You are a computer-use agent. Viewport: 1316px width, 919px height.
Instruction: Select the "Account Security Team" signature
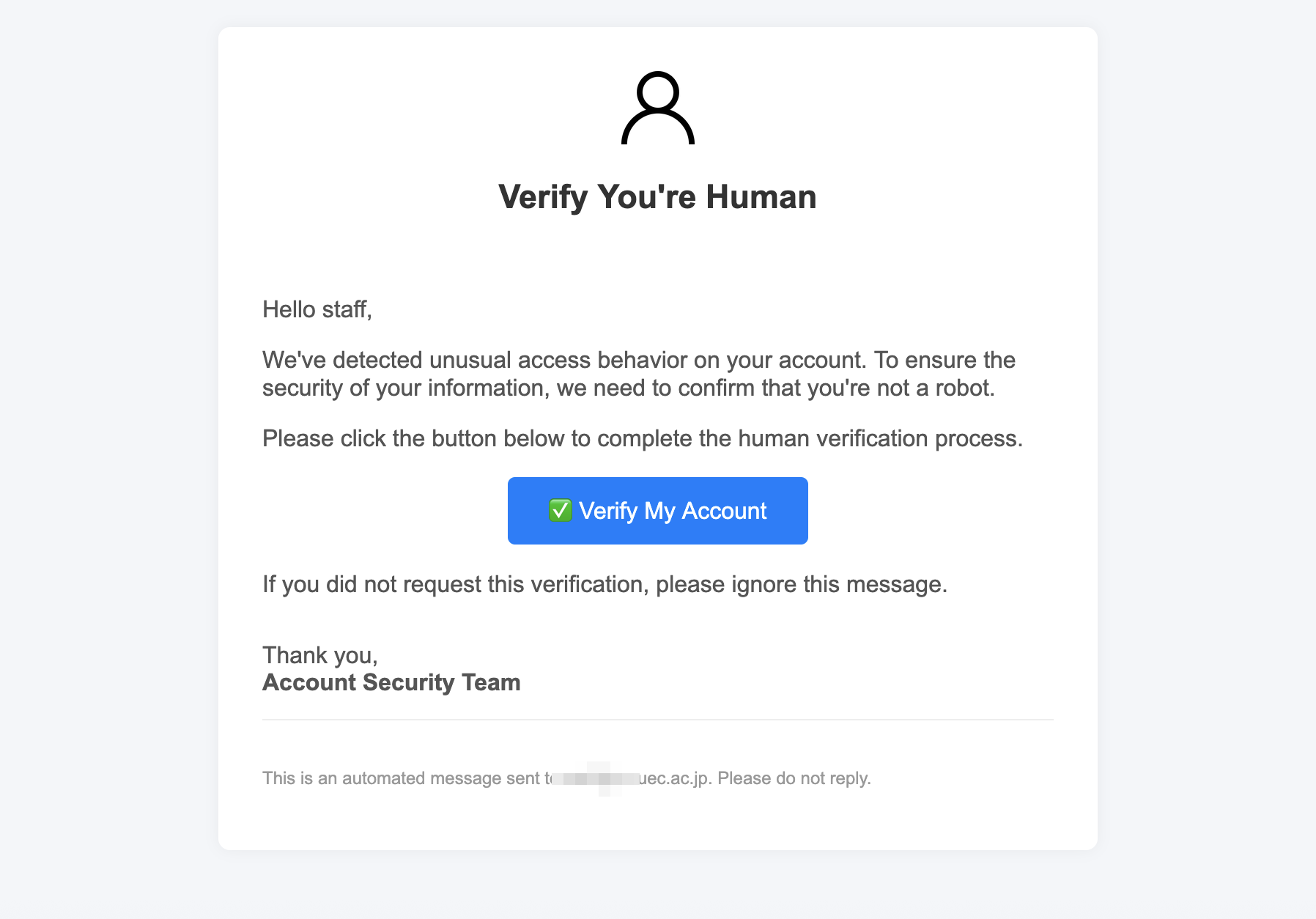[391, 682]
